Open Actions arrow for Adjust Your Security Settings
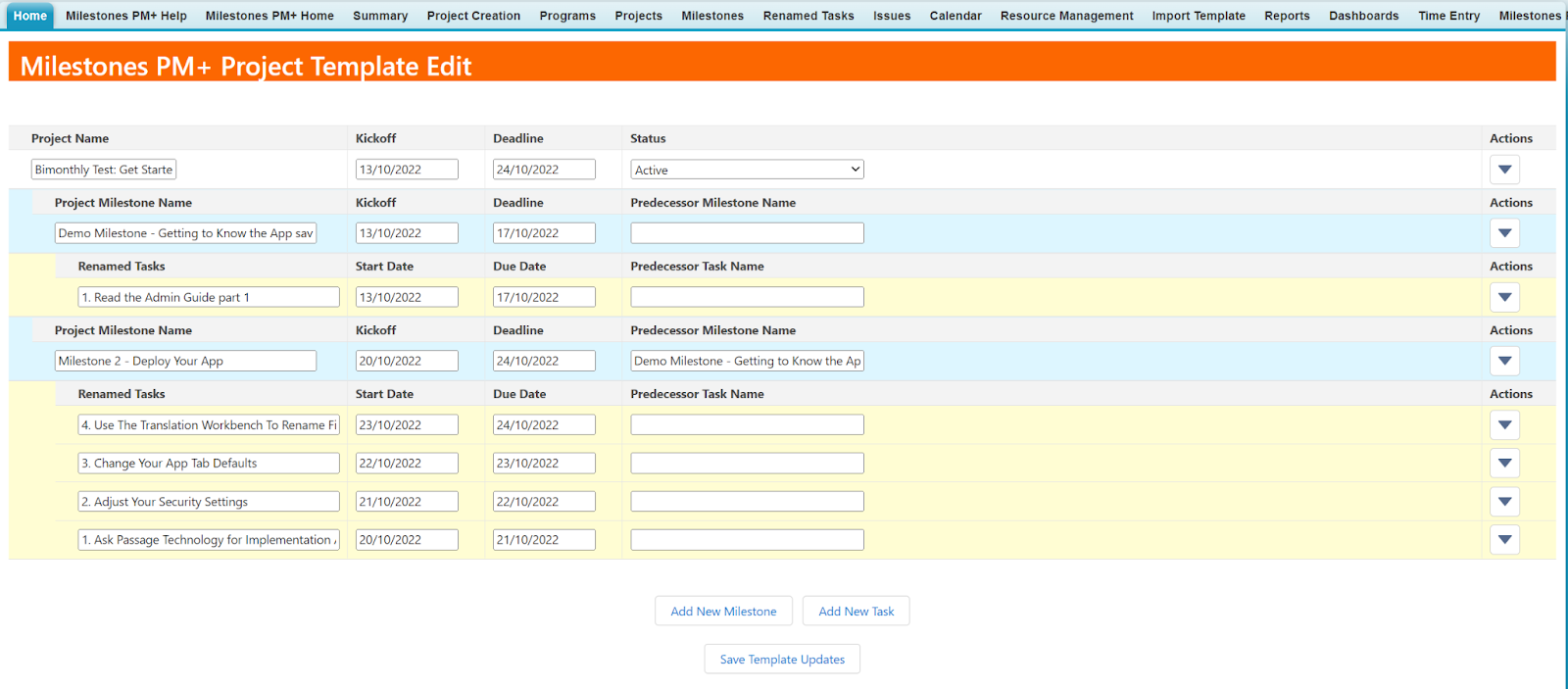 (1504, 502)
